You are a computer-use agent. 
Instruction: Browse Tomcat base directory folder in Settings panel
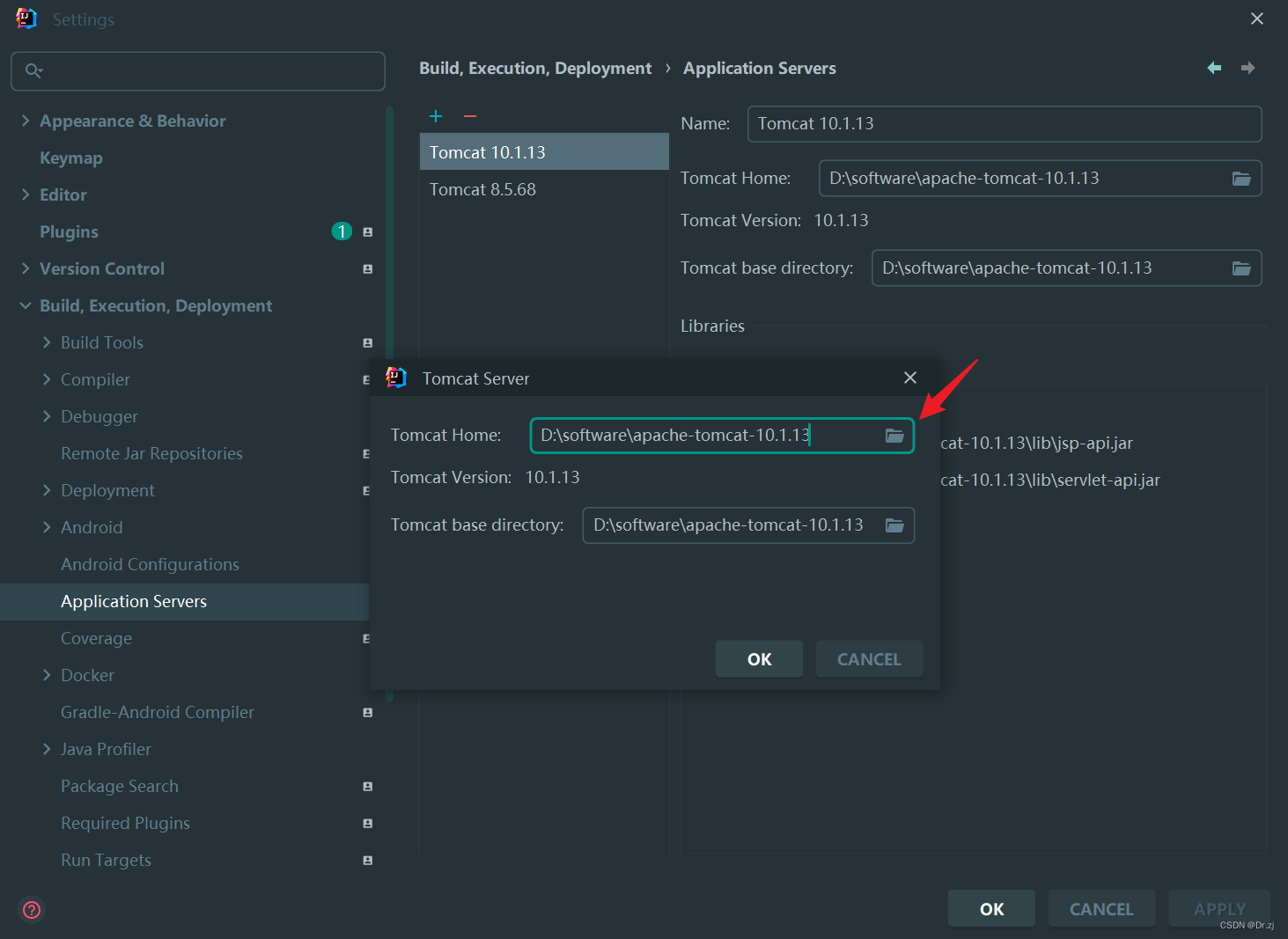click(1241, 268)
